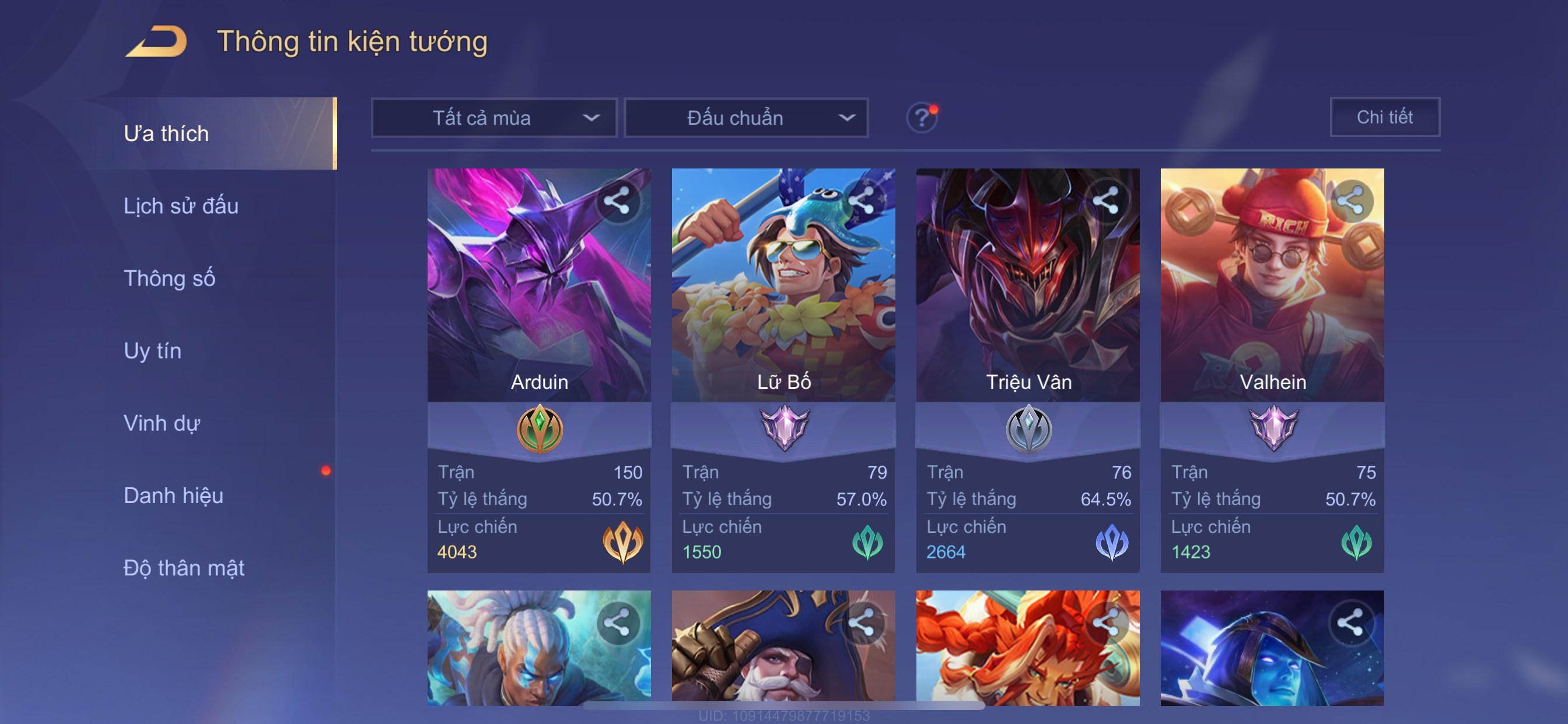Screen dimensions: 1568x724
Task: Click the Chi tiết button
Action: tap(1384, 117)
